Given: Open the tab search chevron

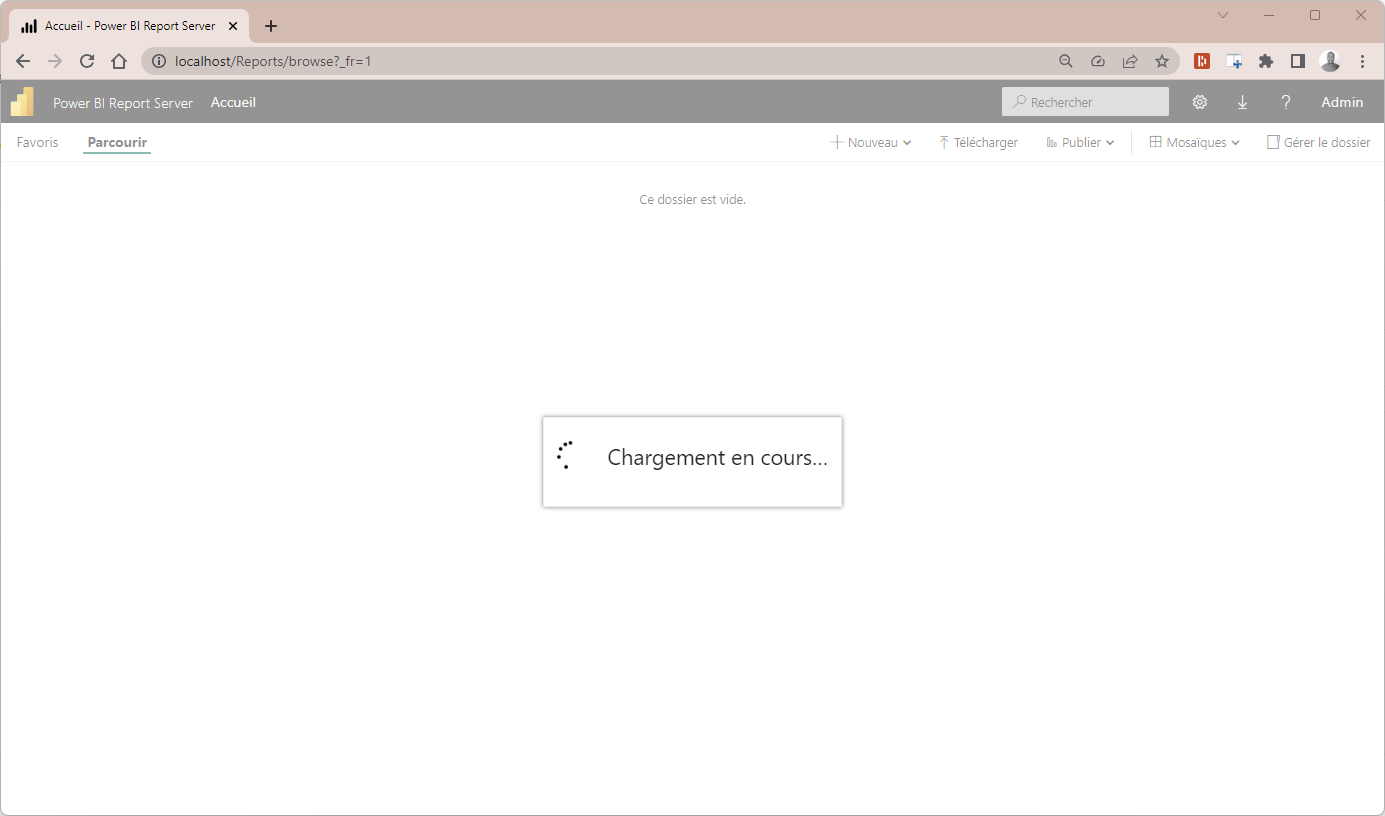Looking at the screenshot, I should (1222, 15).
